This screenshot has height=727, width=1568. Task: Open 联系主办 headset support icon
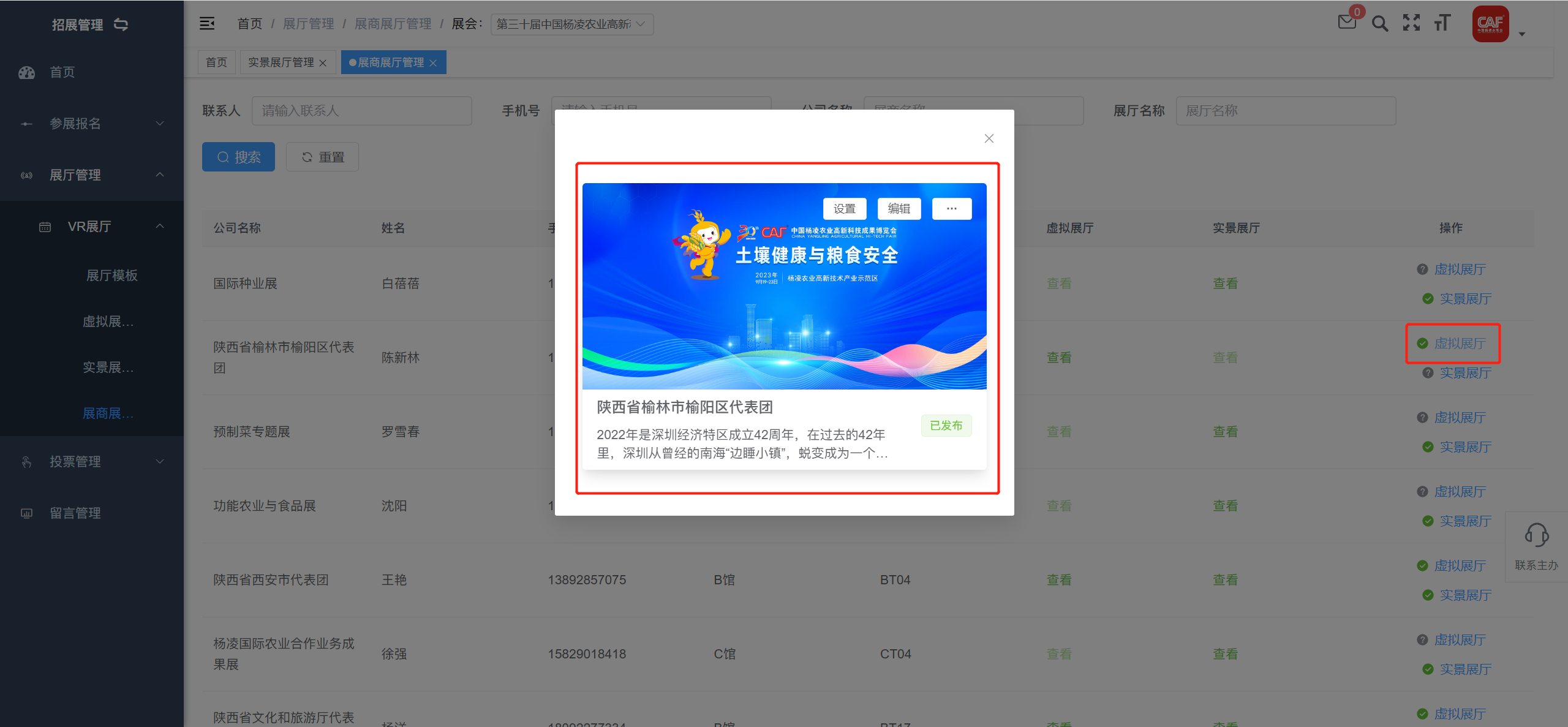point(1536,535)
